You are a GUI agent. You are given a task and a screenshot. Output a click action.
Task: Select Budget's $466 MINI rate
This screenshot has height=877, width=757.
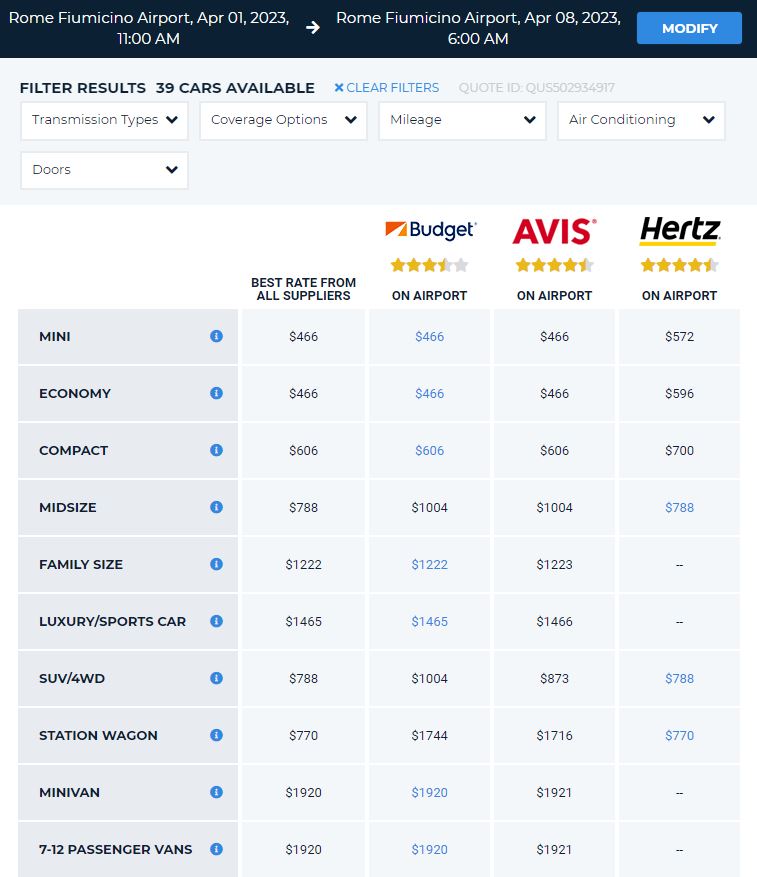pyautogui.click(x=429, y=337)
